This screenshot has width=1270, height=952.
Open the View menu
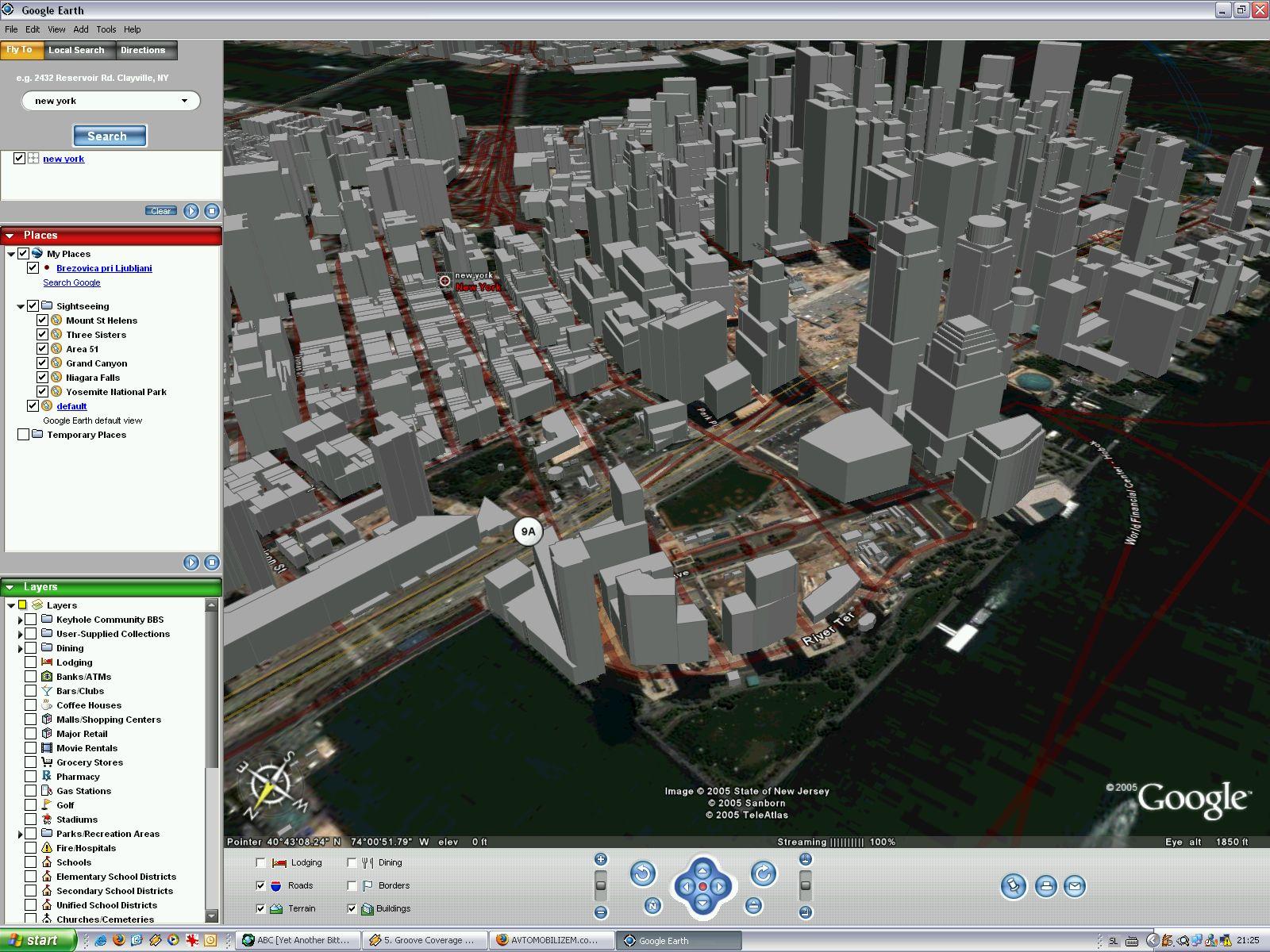[x=56, y=29]
